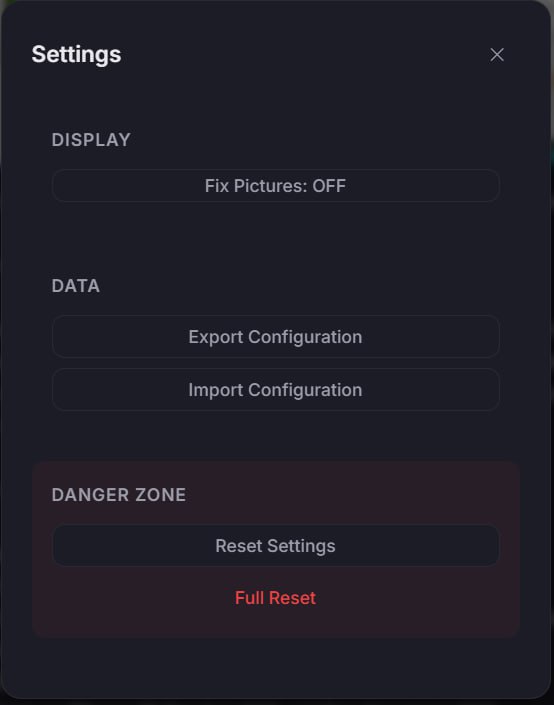Enable Fix Pictures in the Display section
The image size is (554, 705).
tap(276, 186)
